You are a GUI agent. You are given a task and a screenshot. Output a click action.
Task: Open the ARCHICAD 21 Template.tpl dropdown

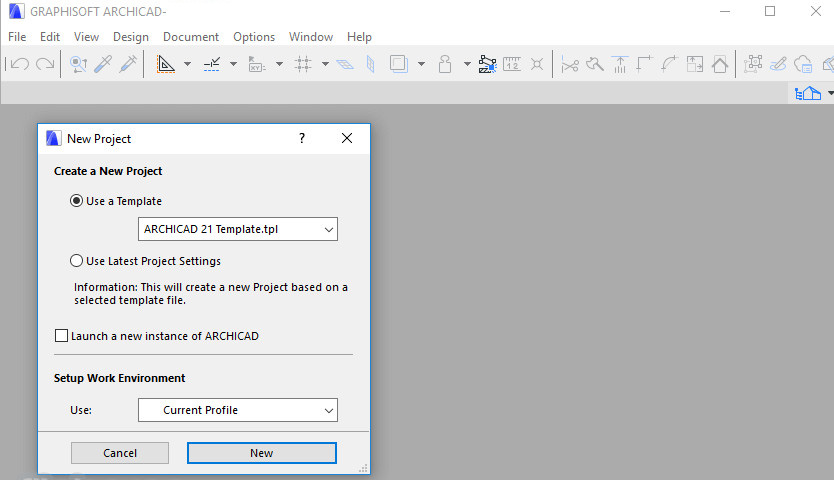click(238, 229)
